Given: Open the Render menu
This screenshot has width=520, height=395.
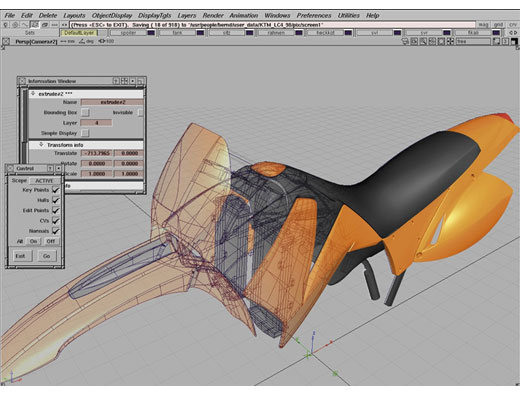Looking at the screenshot, I should point(213,15).
